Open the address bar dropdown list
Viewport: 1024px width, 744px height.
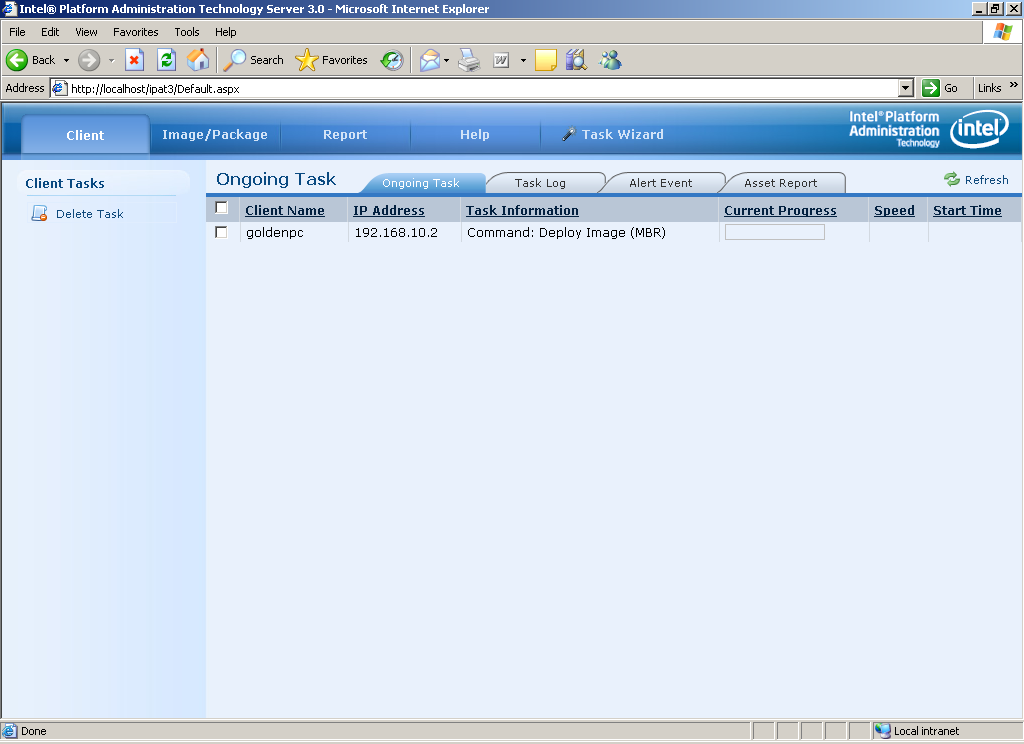click(906, 88)
